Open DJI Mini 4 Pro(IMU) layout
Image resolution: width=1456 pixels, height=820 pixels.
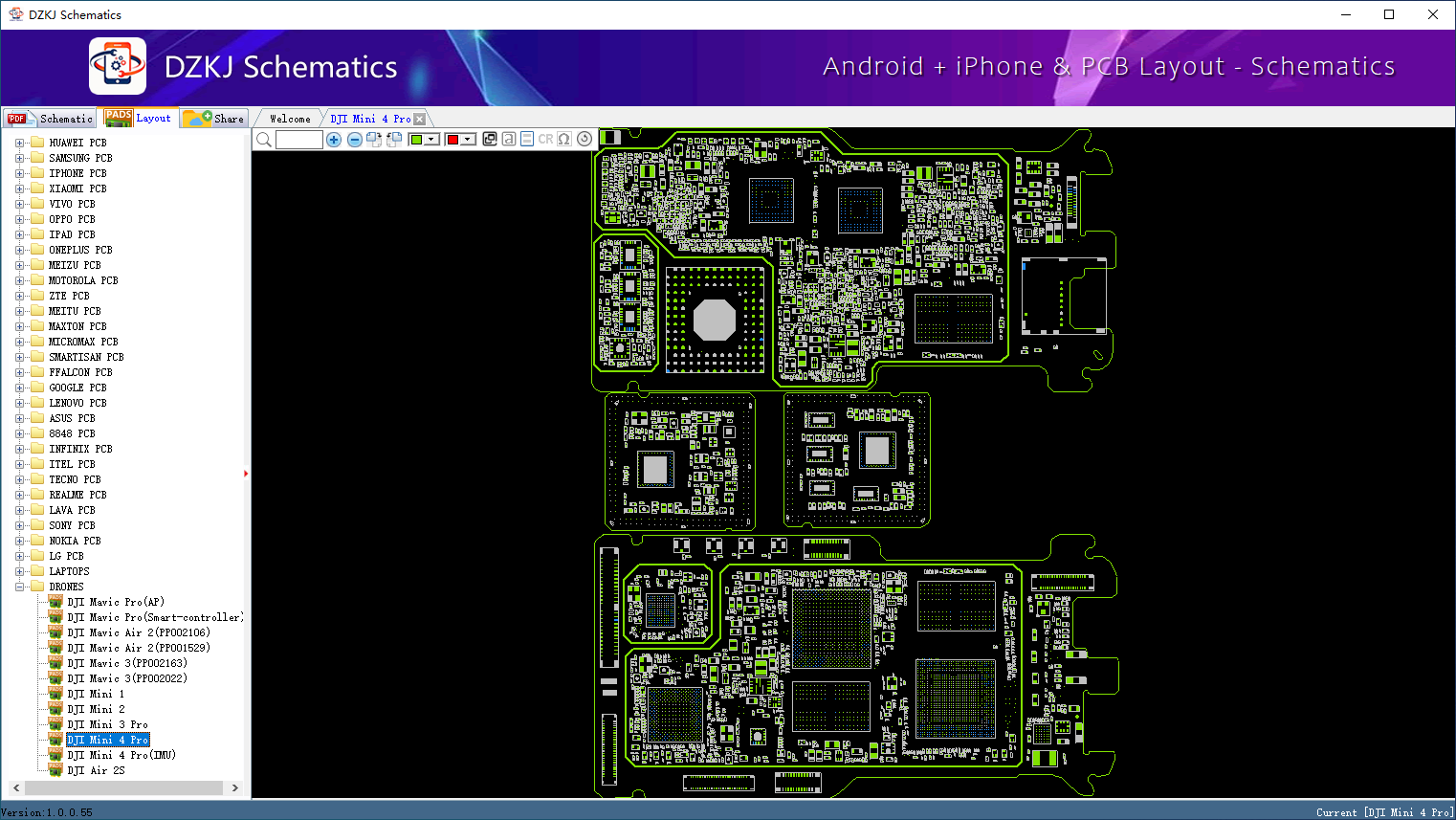(121, 755)
